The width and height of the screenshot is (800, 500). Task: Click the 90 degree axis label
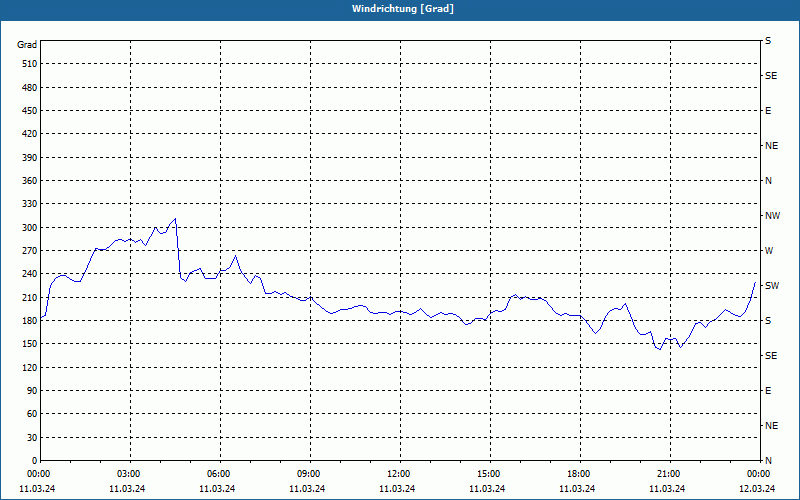(32, 391)
